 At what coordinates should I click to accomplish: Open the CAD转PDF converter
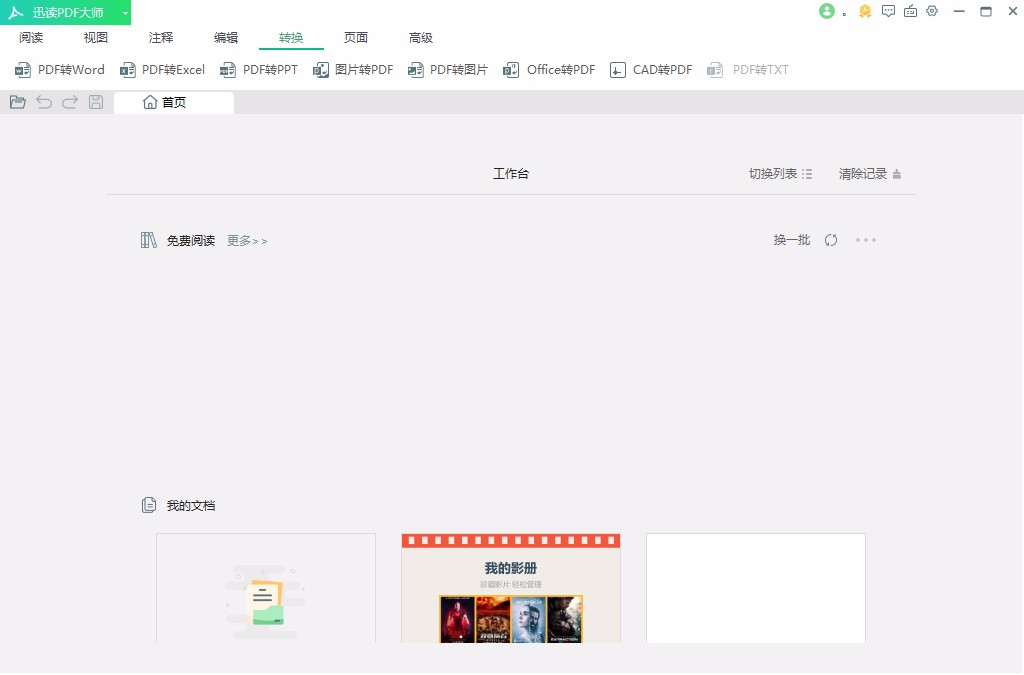(x=650, y=70)
